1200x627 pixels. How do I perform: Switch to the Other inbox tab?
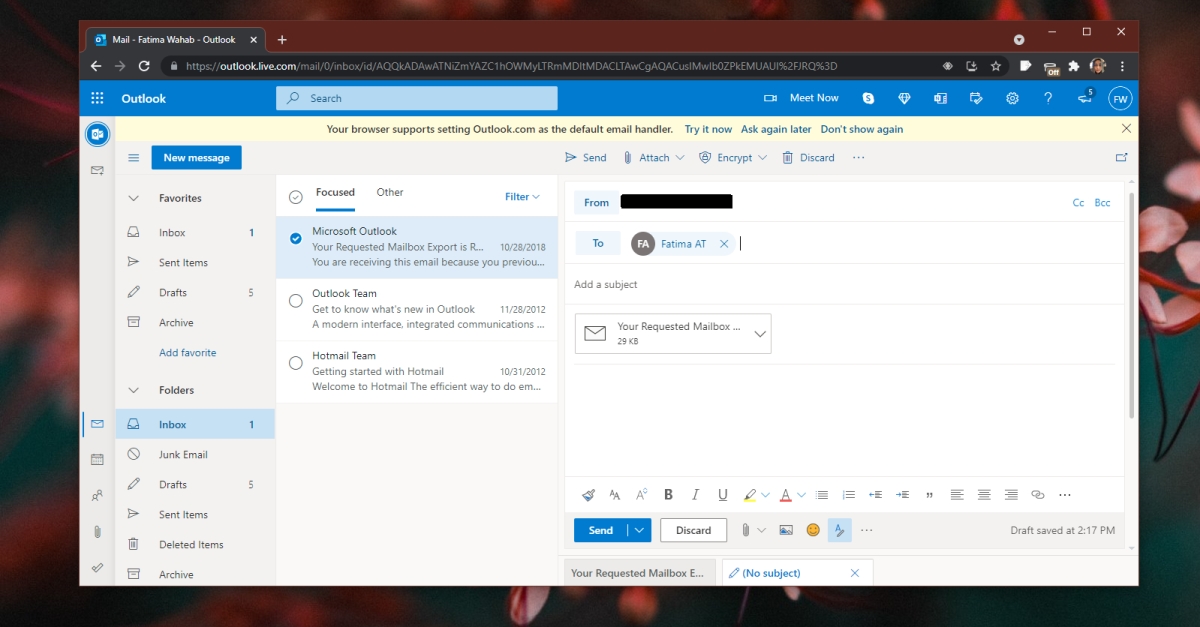coord(390,192)
